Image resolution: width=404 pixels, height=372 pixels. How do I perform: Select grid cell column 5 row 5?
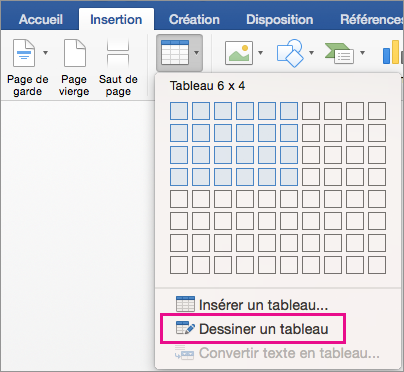point(267,199)
